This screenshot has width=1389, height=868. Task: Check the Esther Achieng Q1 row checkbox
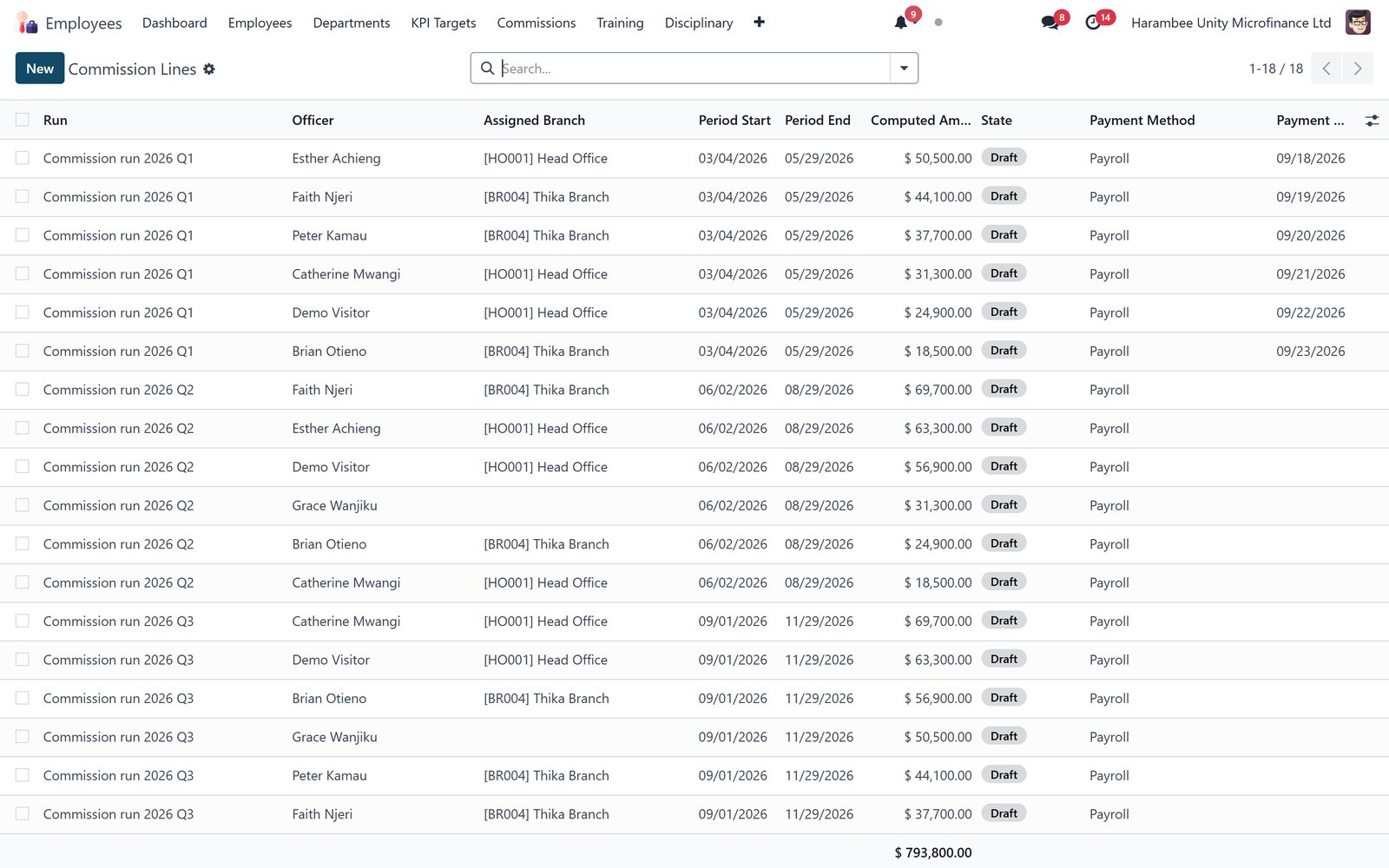coord(23,158)
